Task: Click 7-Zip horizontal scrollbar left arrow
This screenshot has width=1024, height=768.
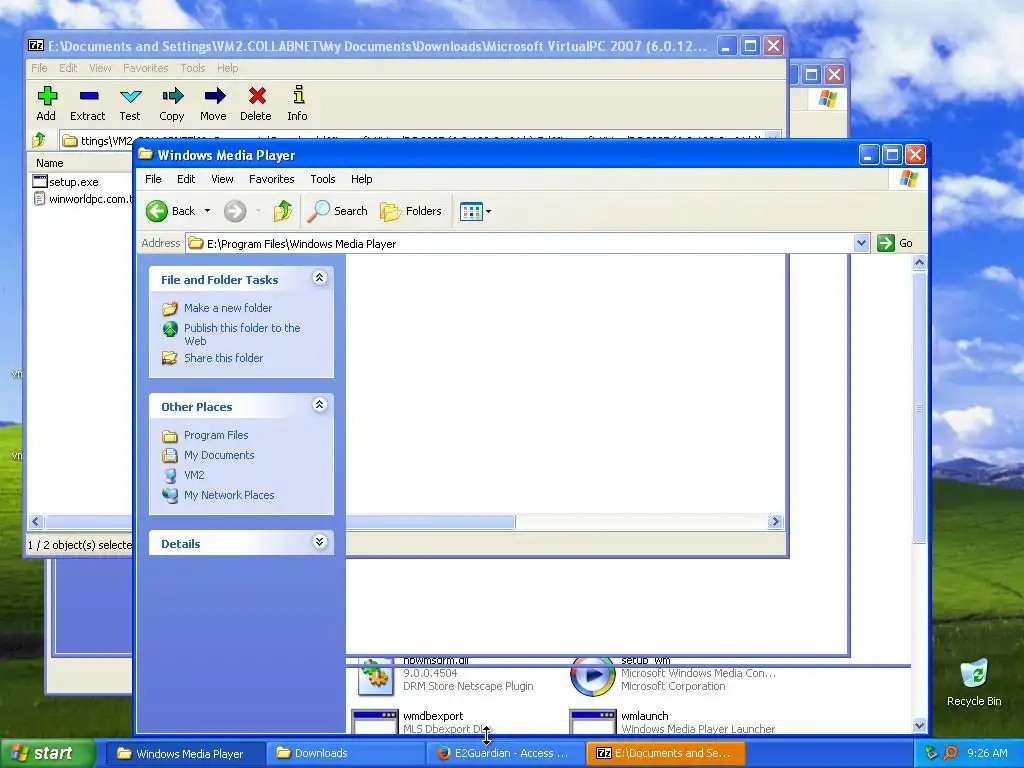Action: click(36, 521)
